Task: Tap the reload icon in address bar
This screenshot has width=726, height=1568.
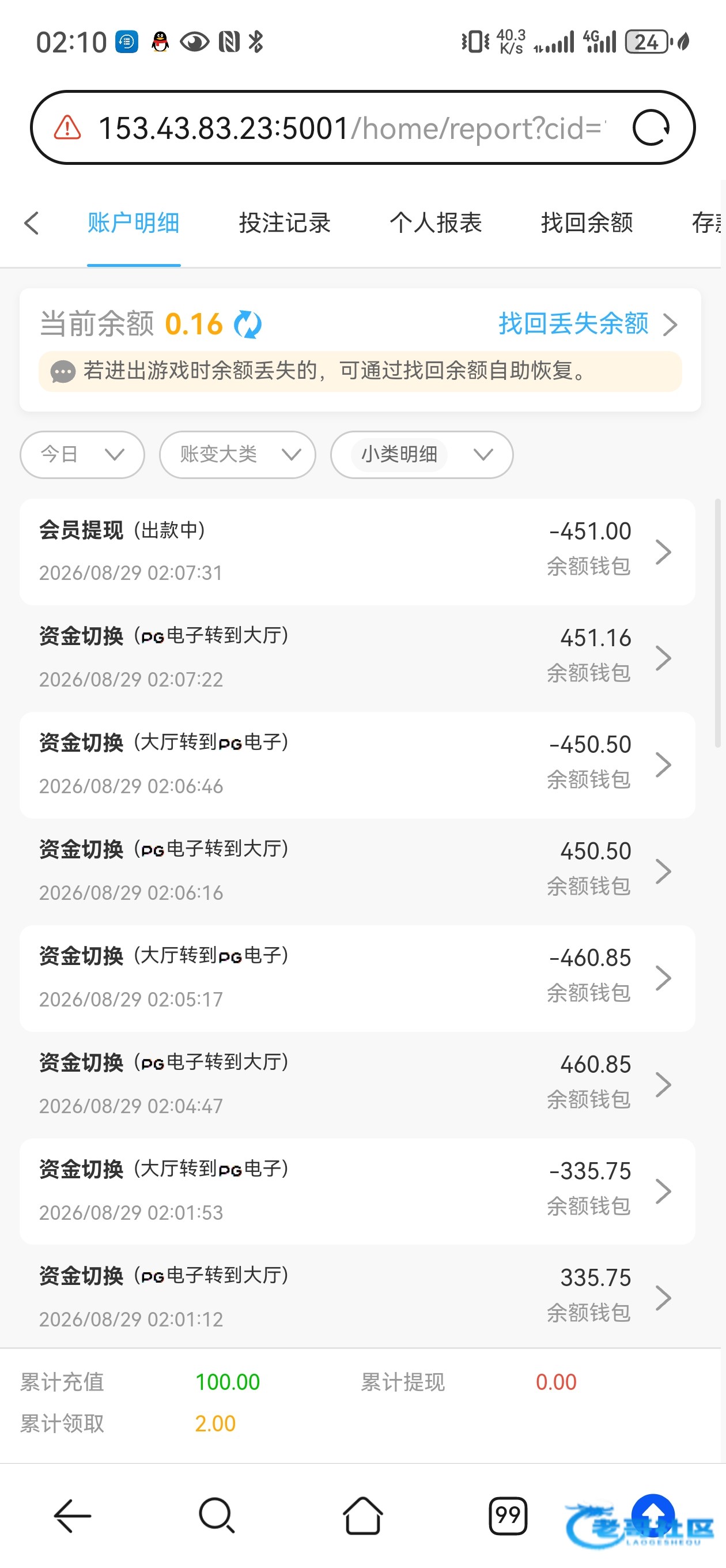Action: pyautogui.click(x=651, y=128)
